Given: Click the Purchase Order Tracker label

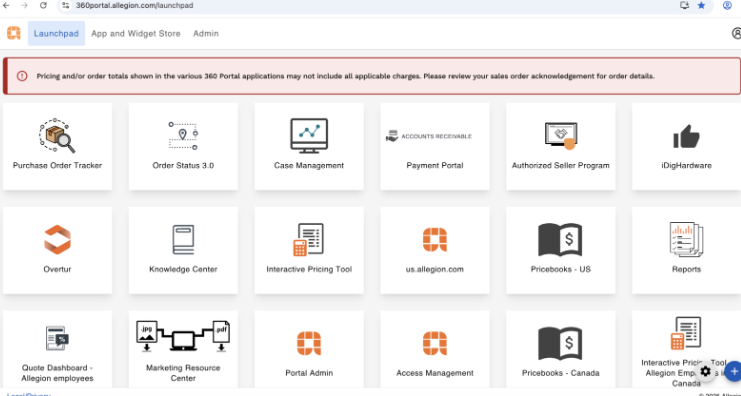Looking at the screenshot, I should point(57,165).
